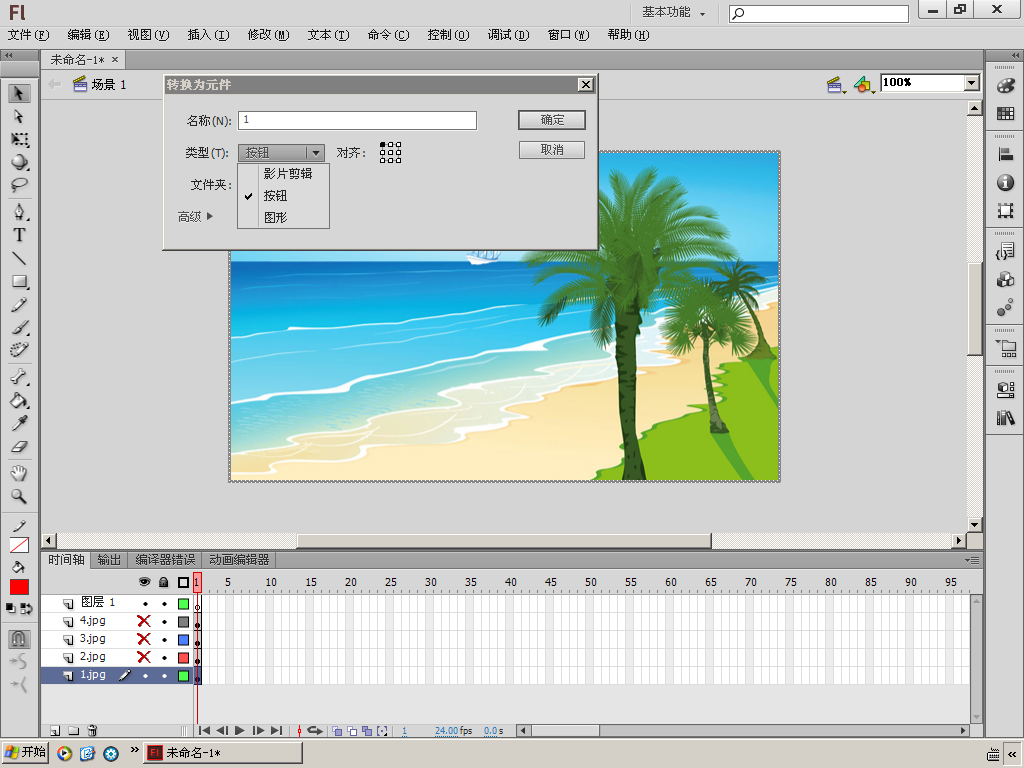
Task: Switch to the 动画编辑器 tab
Action: pyautogui.click(x=238, y=560)
